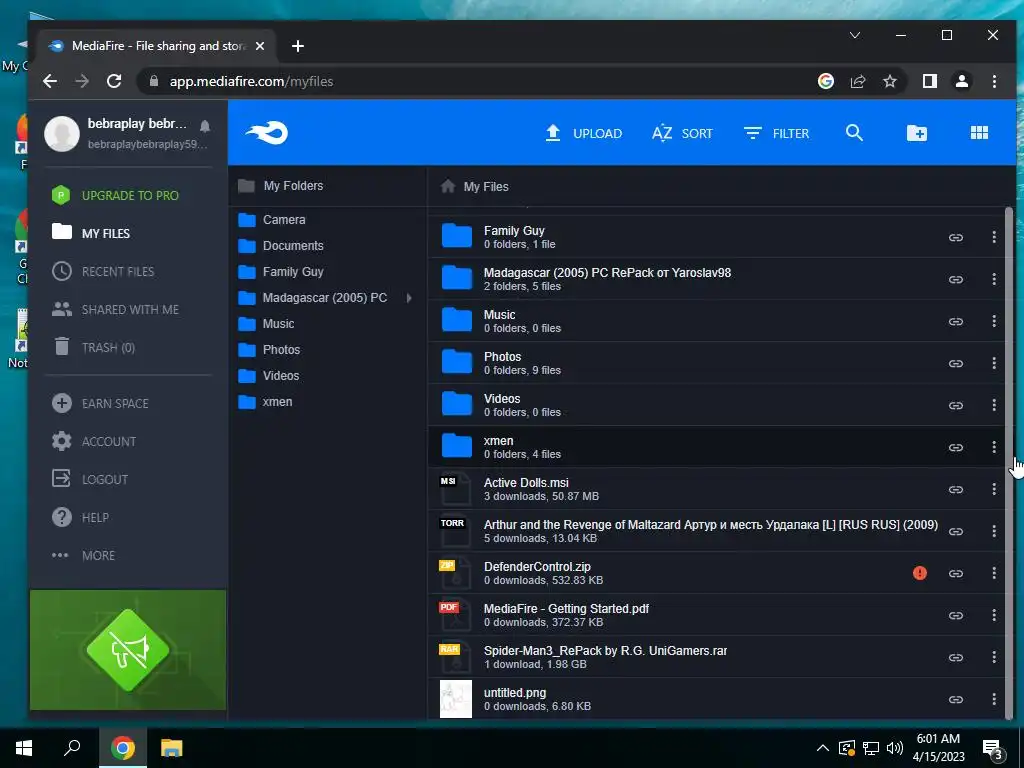Copy share link for Photos folder row
The width and height of the screenshot is (1024, 768).
click(956, 363)
